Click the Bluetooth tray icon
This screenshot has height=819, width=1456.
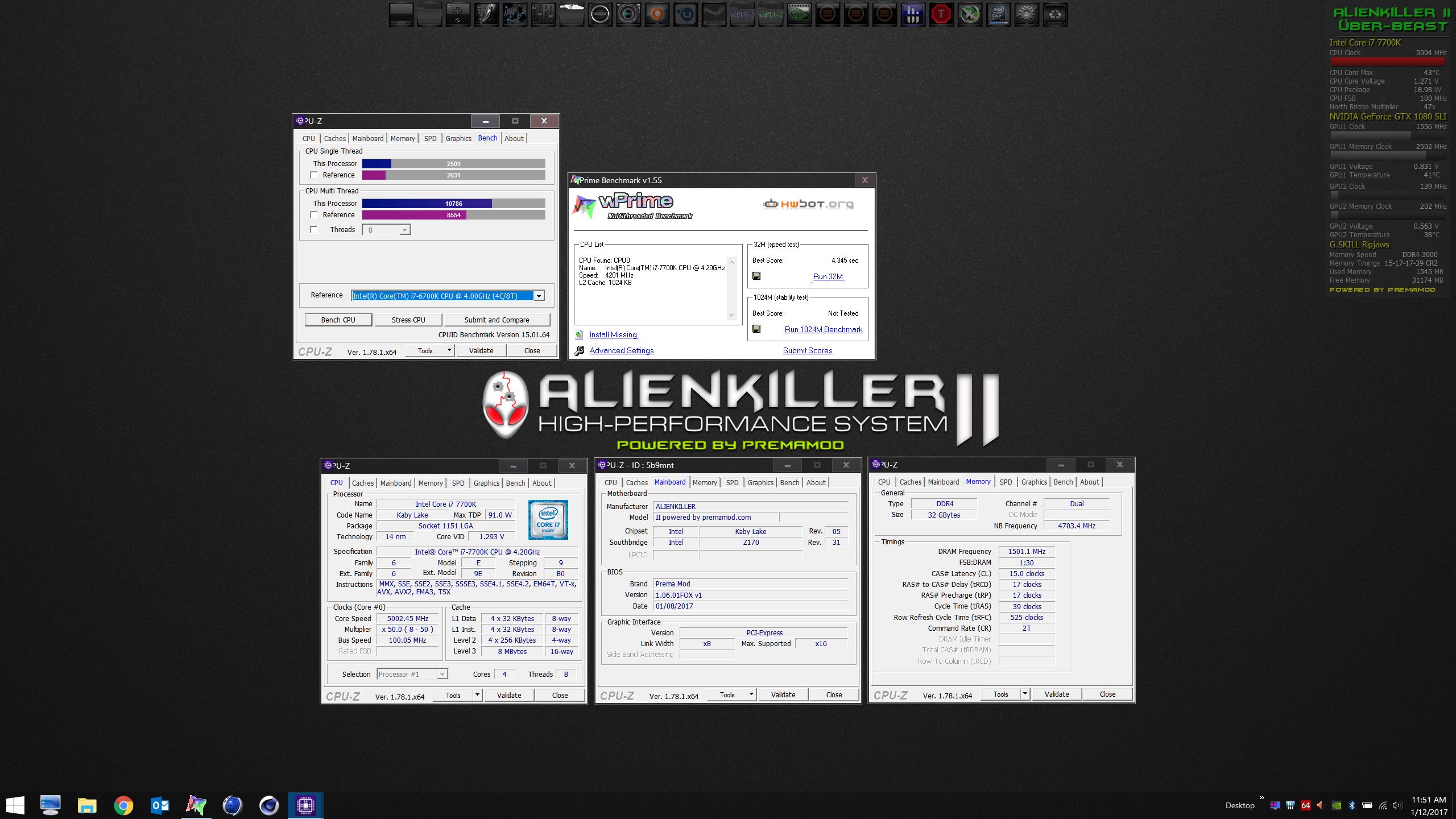coord(1352,805)
